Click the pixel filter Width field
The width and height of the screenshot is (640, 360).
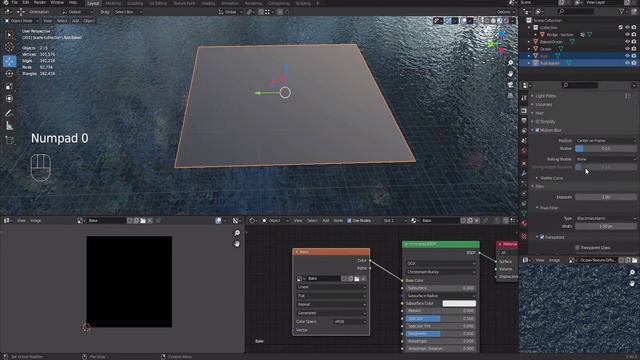coord(606,226)
